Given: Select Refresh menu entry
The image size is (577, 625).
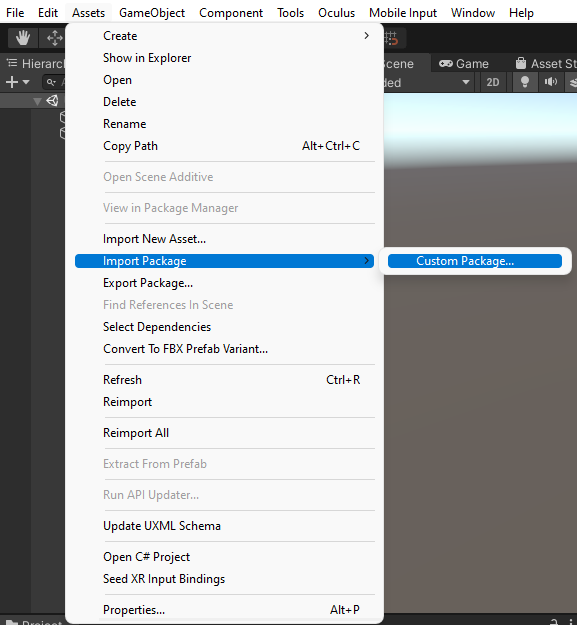Looking at the screenshot, I should click(x=224, y=380).
